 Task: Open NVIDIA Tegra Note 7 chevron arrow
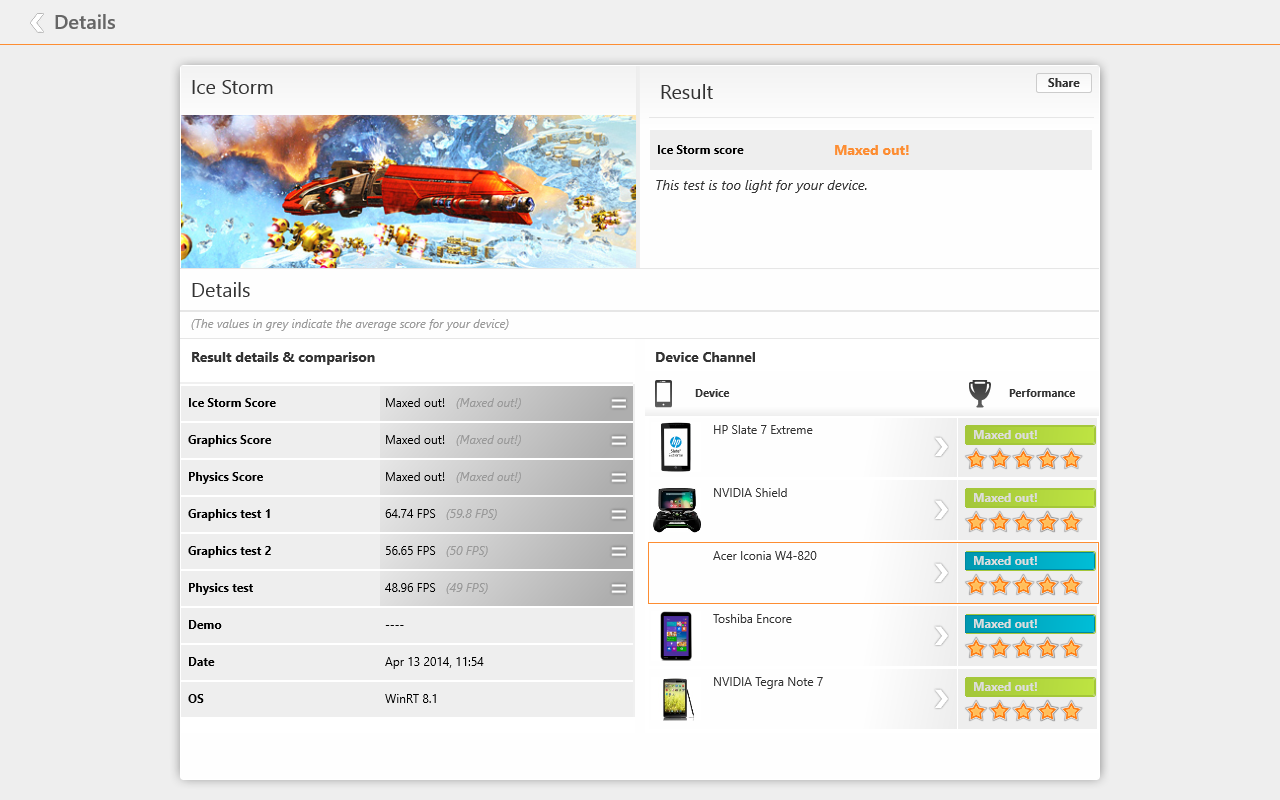[940, 699]
